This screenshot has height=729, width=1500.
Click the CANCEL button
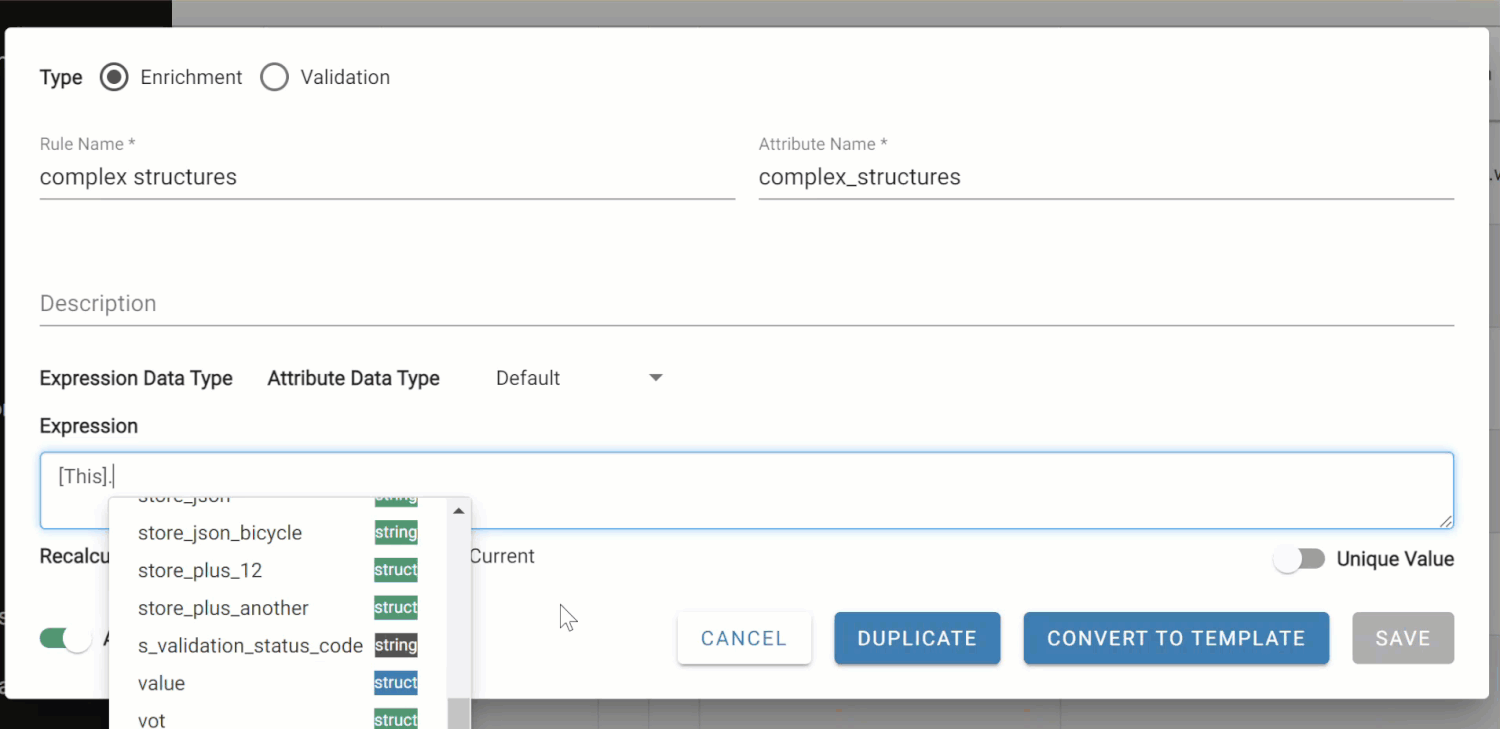click(744, 637)
